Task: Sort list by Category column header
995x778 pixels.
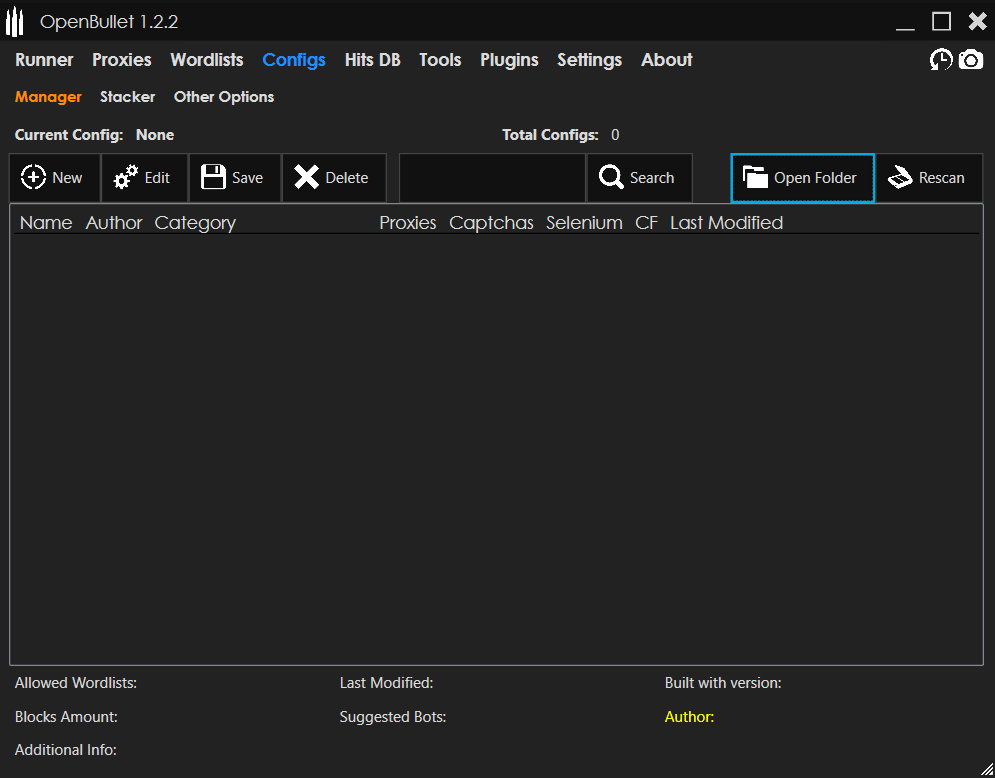Action: point(195,223)
